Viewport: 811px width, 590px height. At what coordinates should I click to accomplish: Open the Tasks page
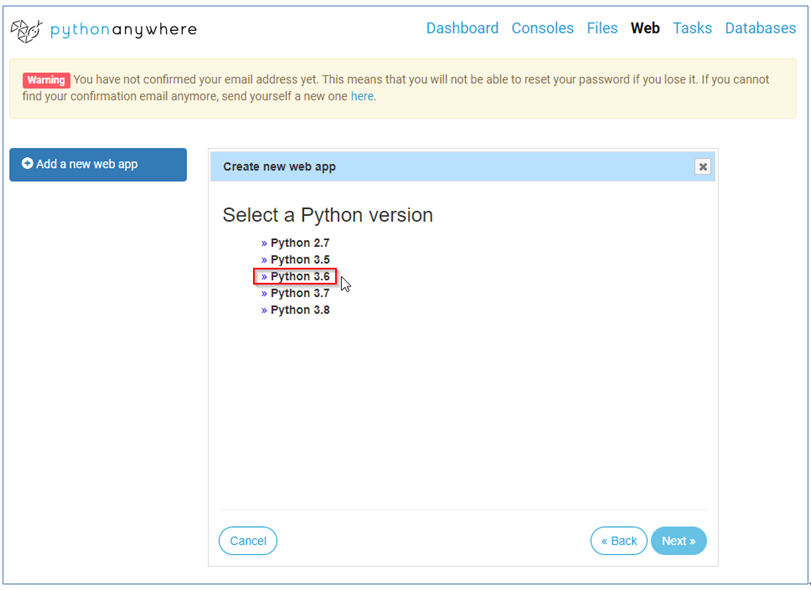click(692, 28)
